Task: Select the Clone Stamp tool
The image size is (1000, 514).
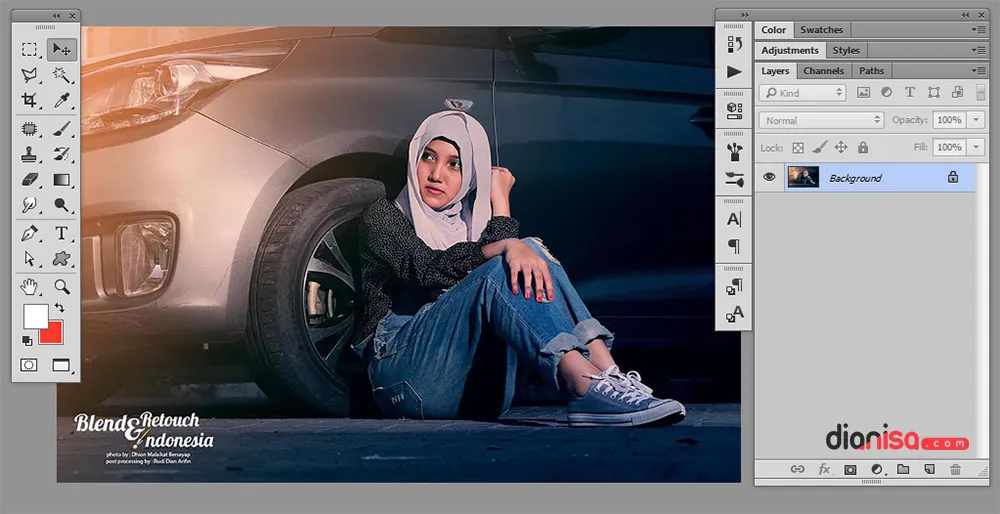Action: (29, 154)
